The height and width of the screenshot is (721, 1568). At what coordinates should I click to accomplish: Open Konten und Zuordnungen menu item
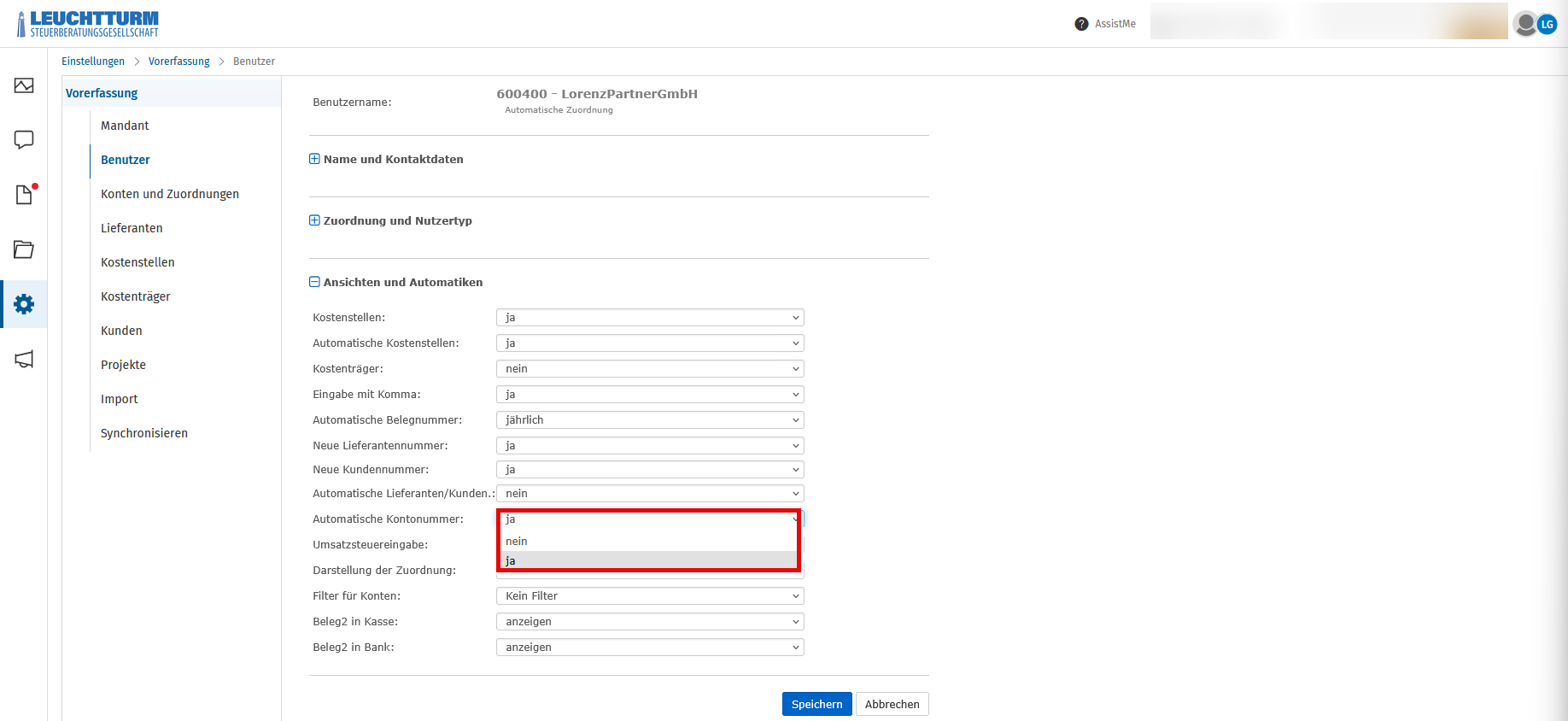click(170, 194)
